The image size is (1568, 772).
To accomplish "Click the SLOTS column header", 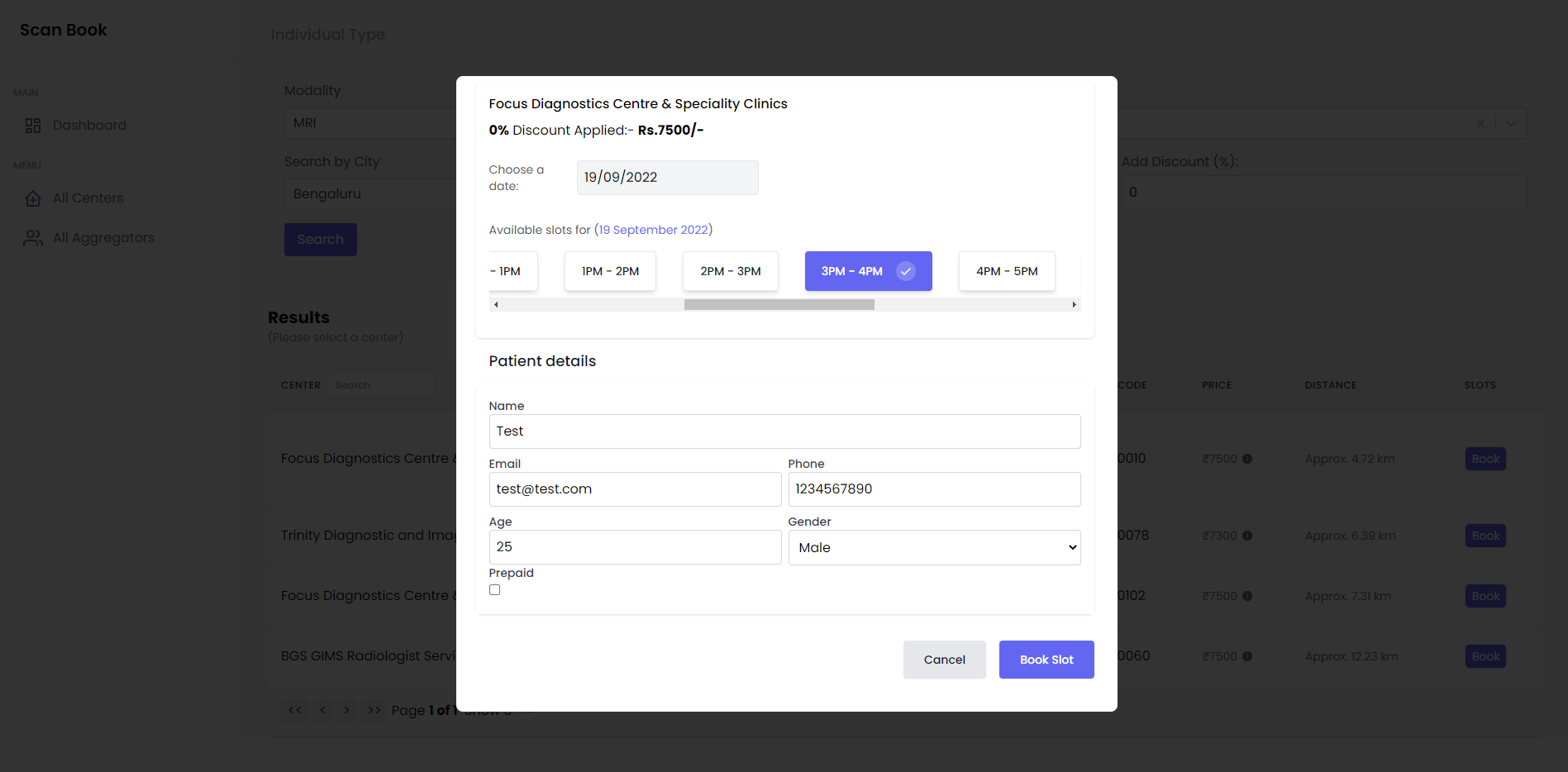I will pos(1480,385).
